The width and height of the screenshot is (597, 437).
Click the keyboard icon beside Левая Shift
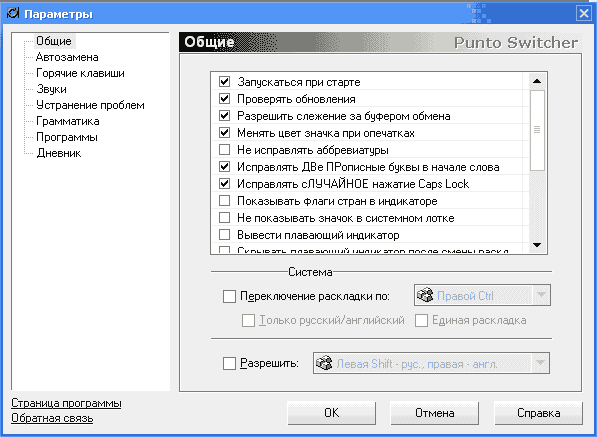pyautogui.click(x=324, y=363)
